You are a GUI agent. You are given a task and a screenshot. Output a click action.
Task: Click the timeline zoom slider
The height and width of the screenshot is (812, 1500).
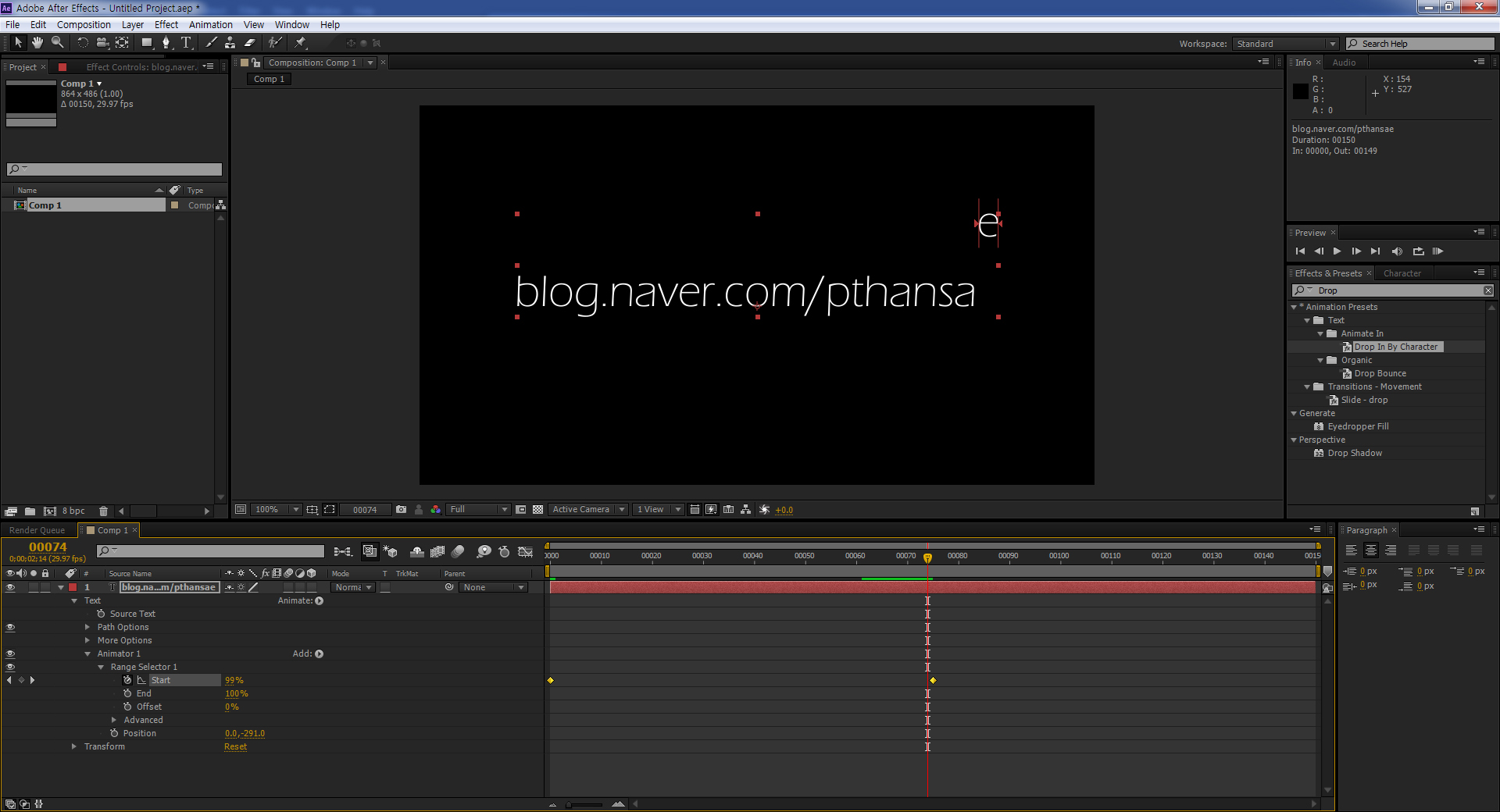point(584,804)
